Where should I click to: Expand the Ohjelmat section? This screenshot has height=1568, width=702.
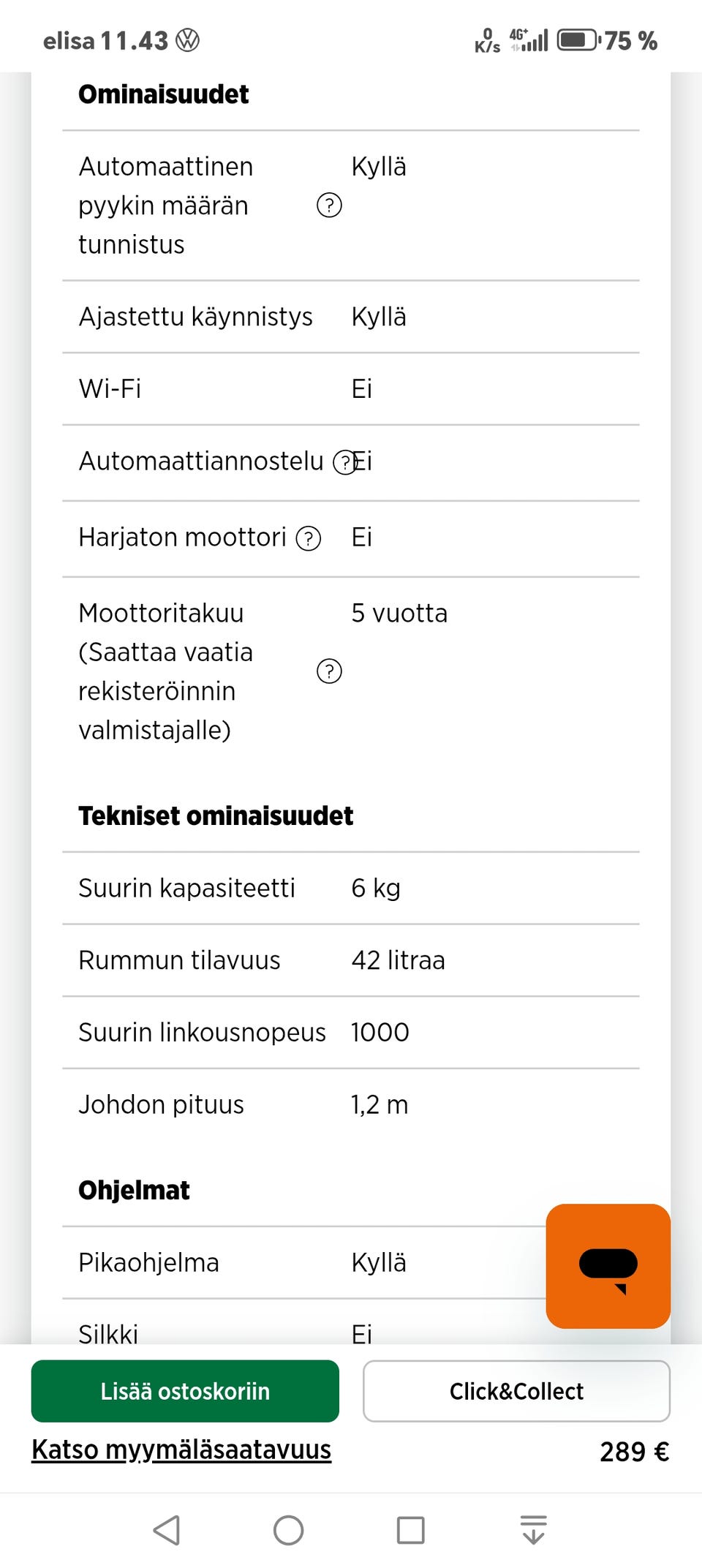[x=134, y=1189]
